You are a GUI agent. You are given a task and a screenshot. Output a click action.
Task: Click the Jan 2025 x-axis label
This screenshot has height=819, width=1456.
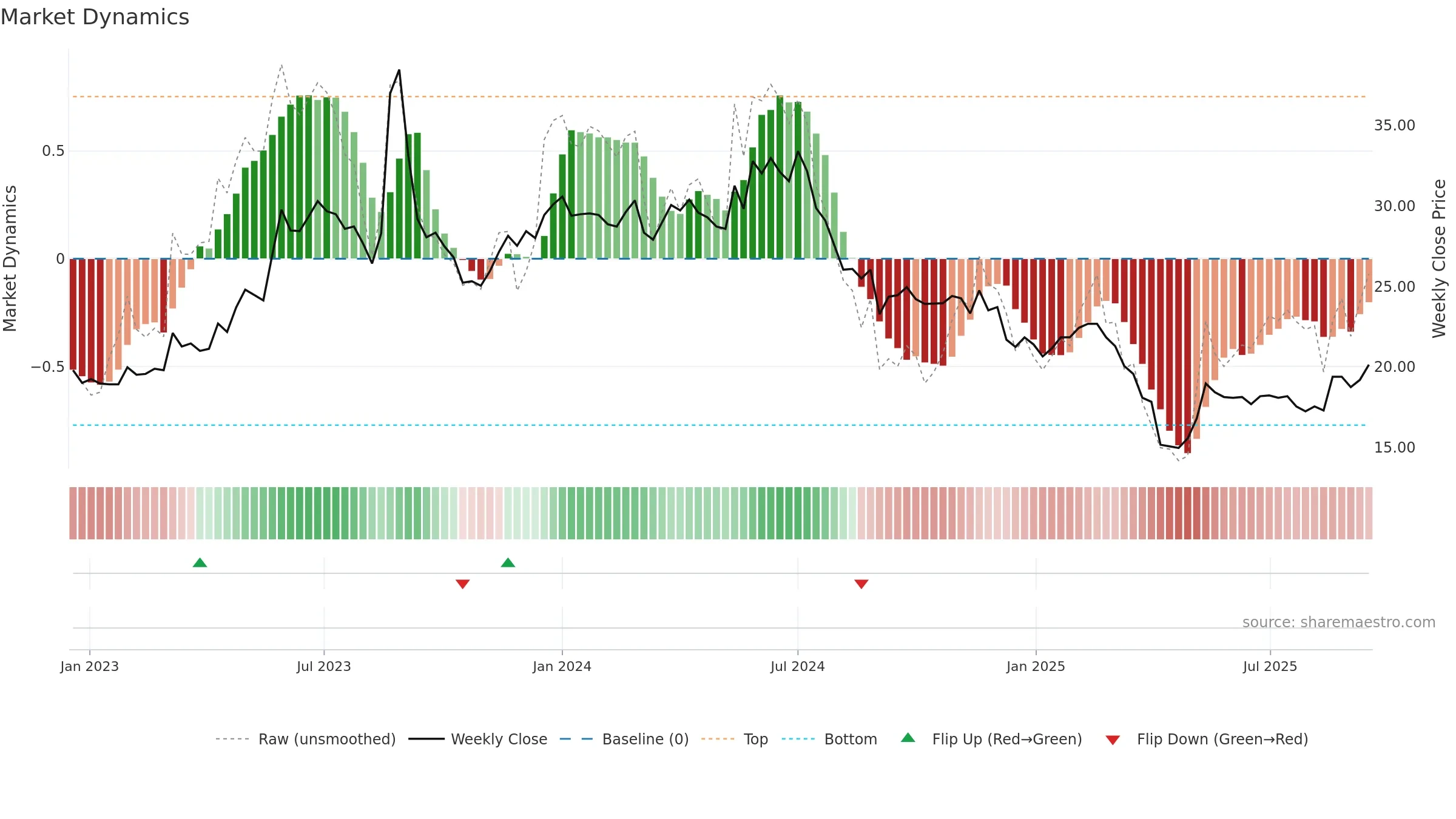pyautogui.click(x=1036, y=666)
